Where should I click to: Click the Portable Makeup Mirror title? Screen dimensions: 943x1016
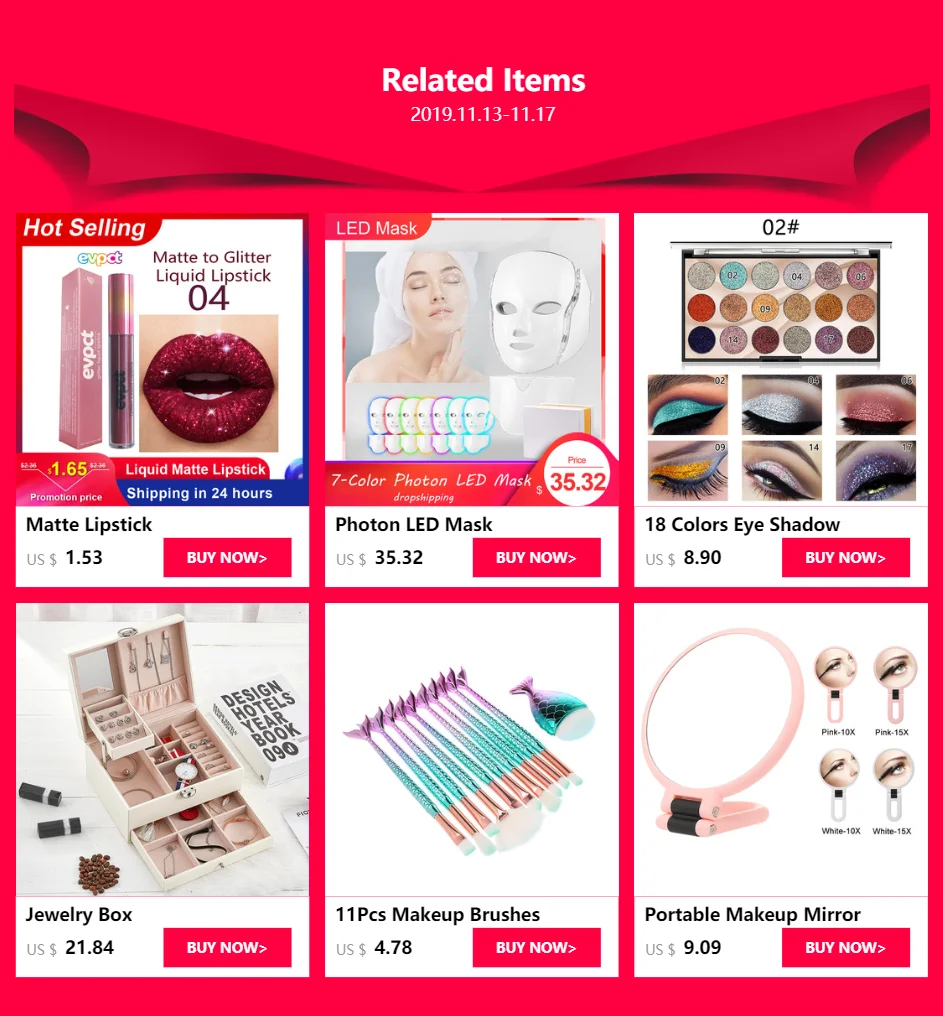pos(752,914)
